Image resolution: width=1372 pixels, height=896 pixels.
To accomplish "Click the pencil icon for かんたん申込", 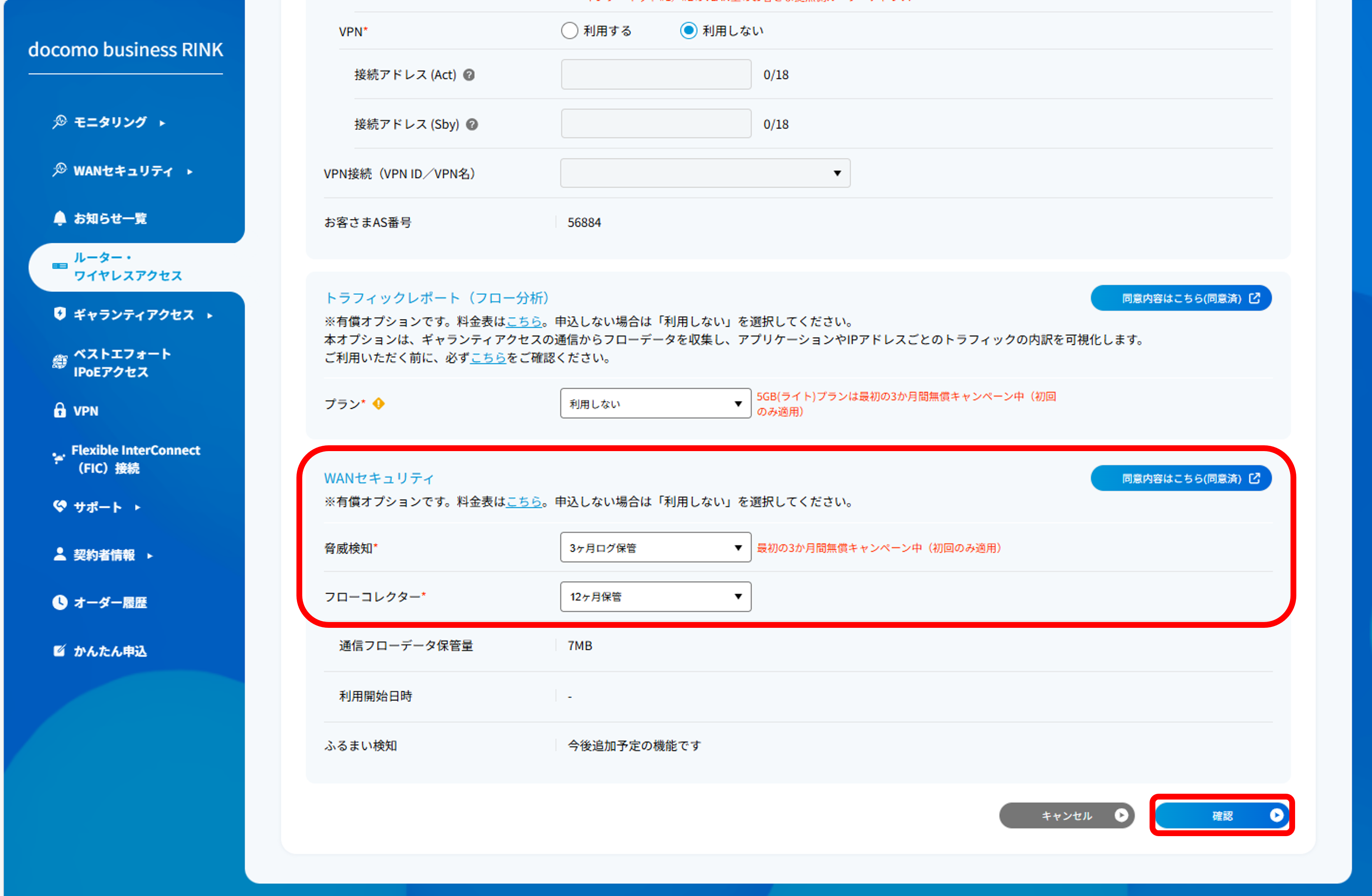I will tap(59, 651).
